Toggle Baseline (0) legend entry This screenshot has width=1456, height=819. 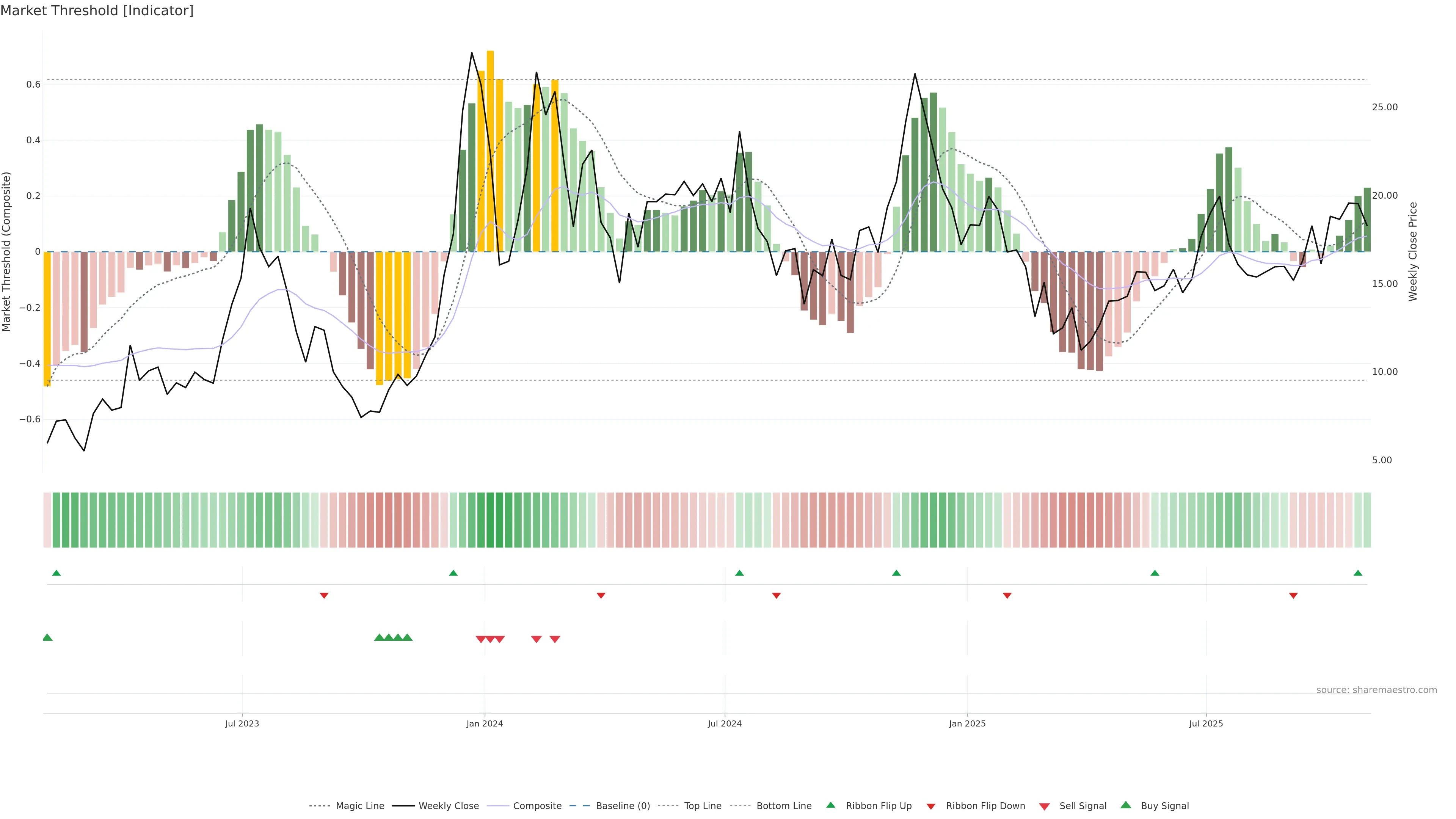pyautogui.click(x=622, y=806)
